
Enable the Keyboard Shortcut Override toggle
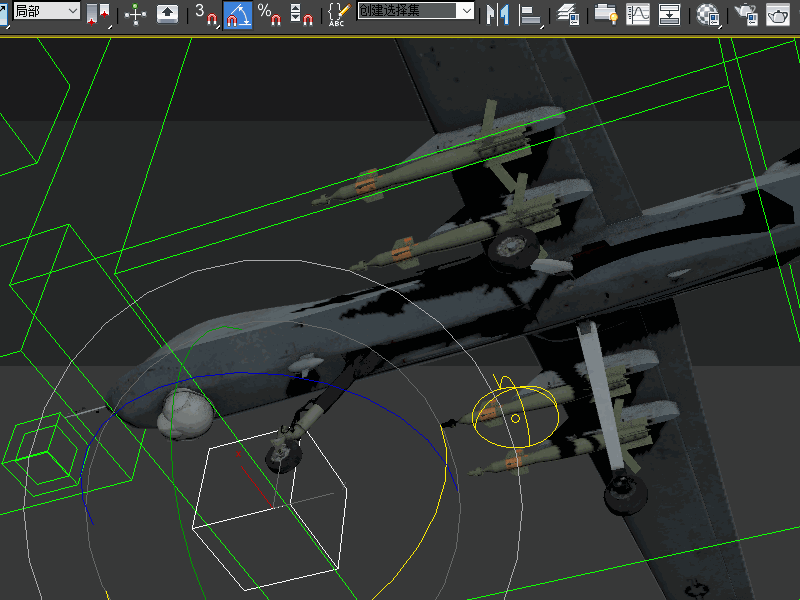tap(165, 13)
